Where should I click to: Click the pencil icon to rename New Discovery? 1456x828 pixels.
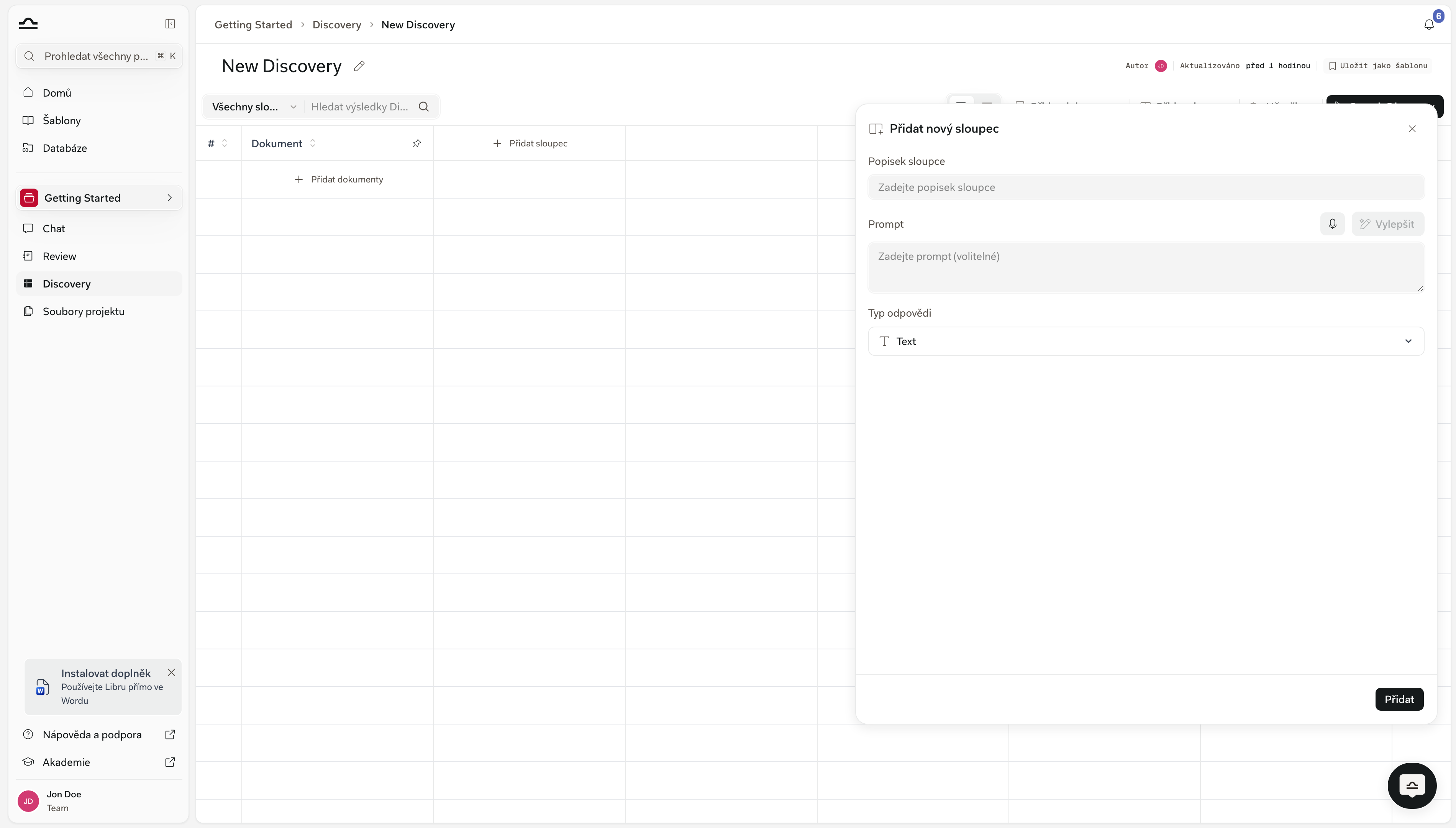tap(359, 66)
